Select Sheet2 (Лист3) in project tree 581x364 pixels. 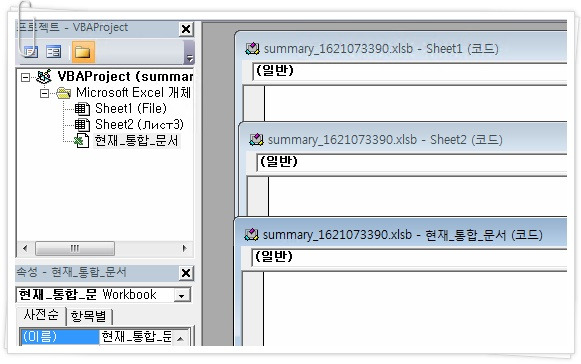139,125
